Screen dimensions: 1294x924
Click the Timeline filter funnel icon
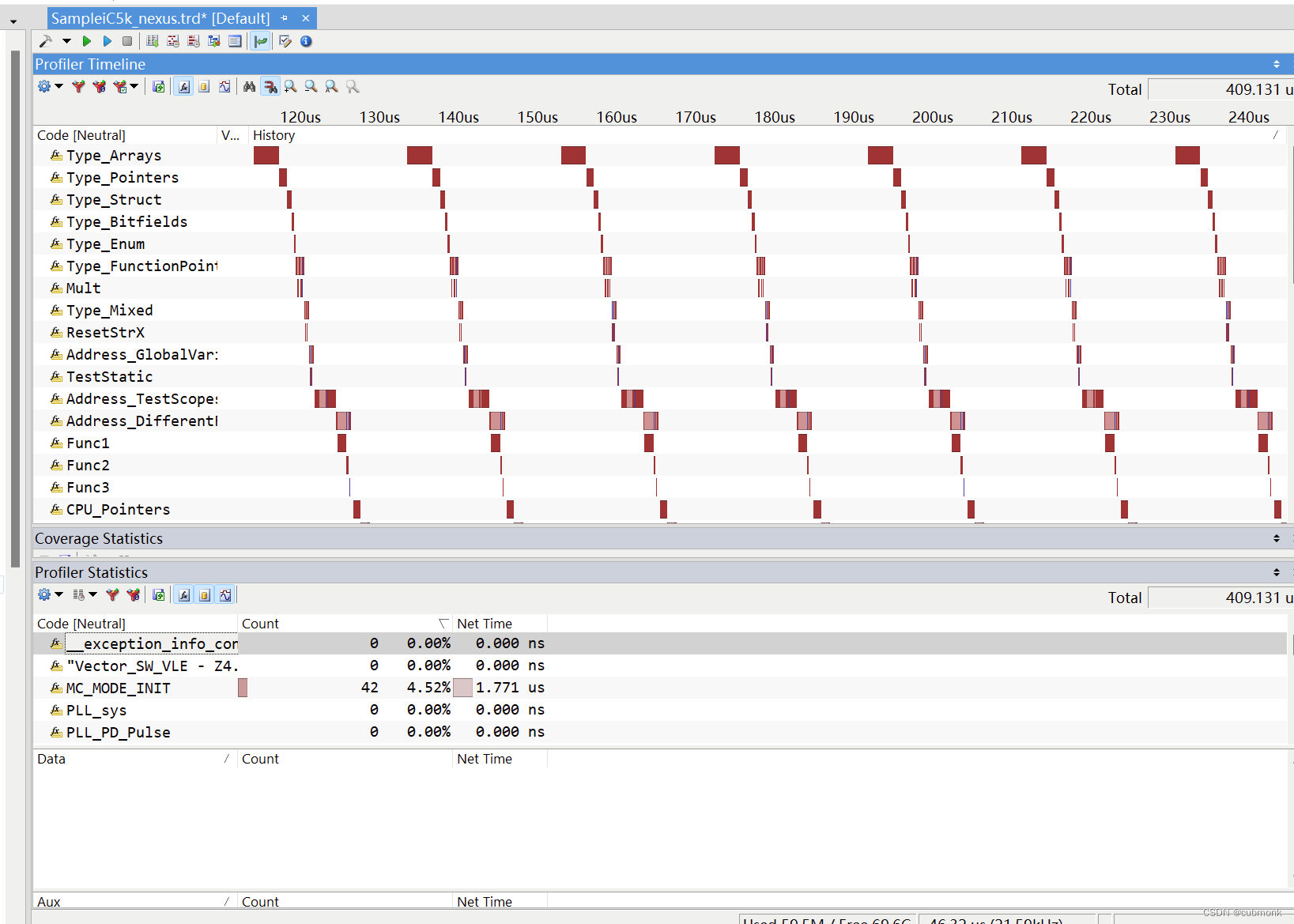78,86
